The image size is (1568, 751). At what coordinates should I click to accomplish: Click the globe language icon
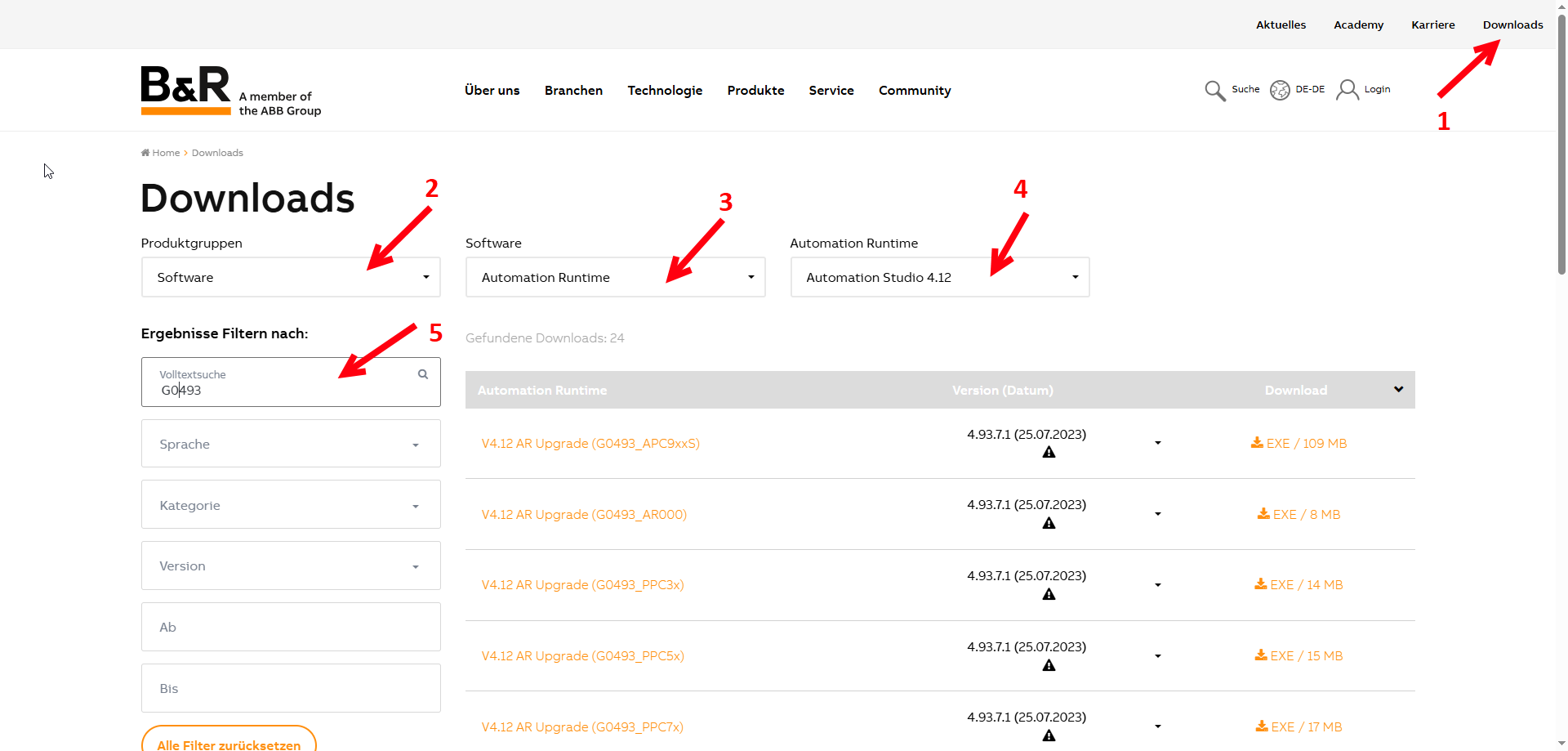coord(1280,90)
